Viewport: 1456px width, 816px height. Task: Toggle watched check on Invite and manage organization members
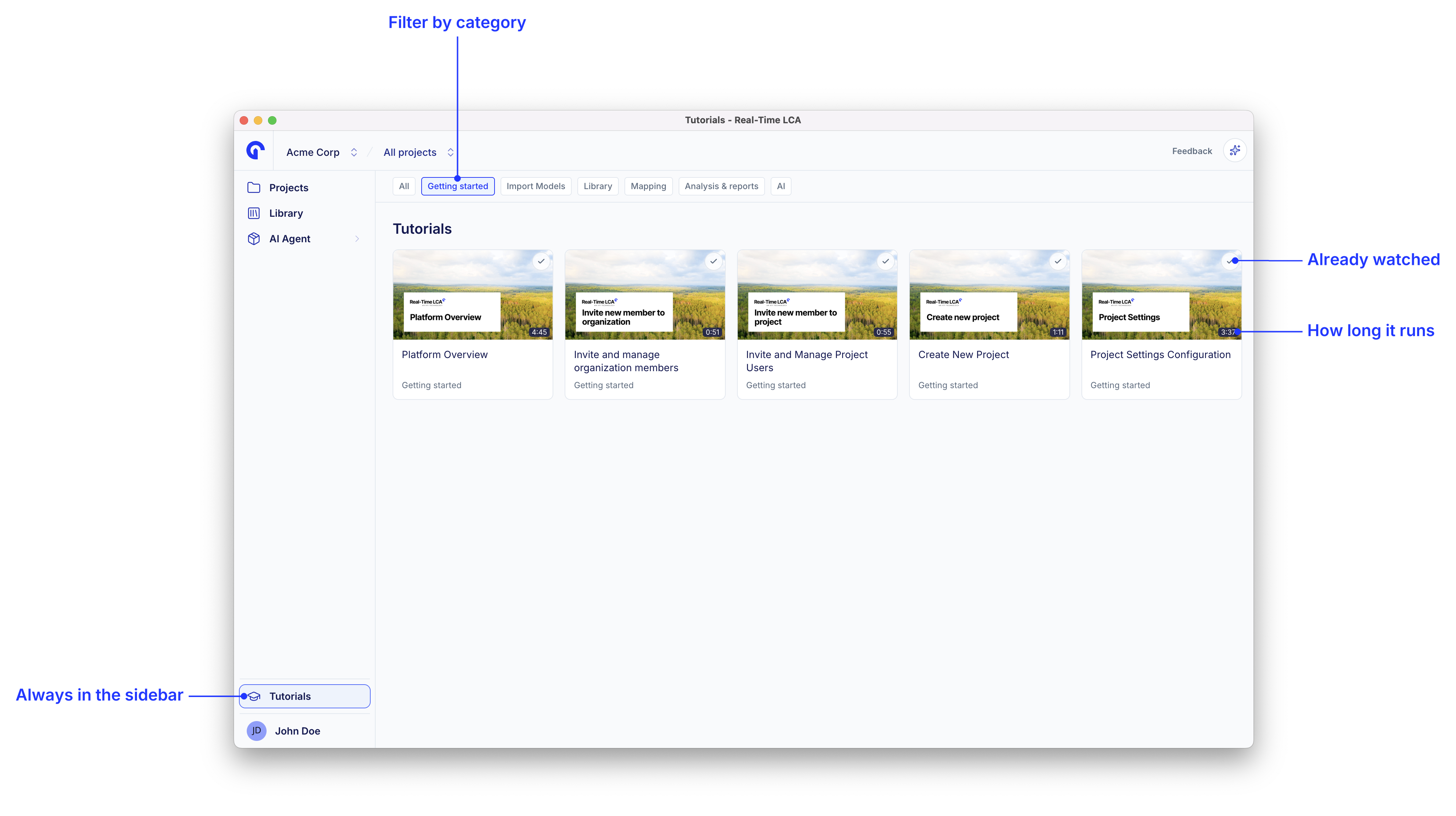[x=714, y=261]
